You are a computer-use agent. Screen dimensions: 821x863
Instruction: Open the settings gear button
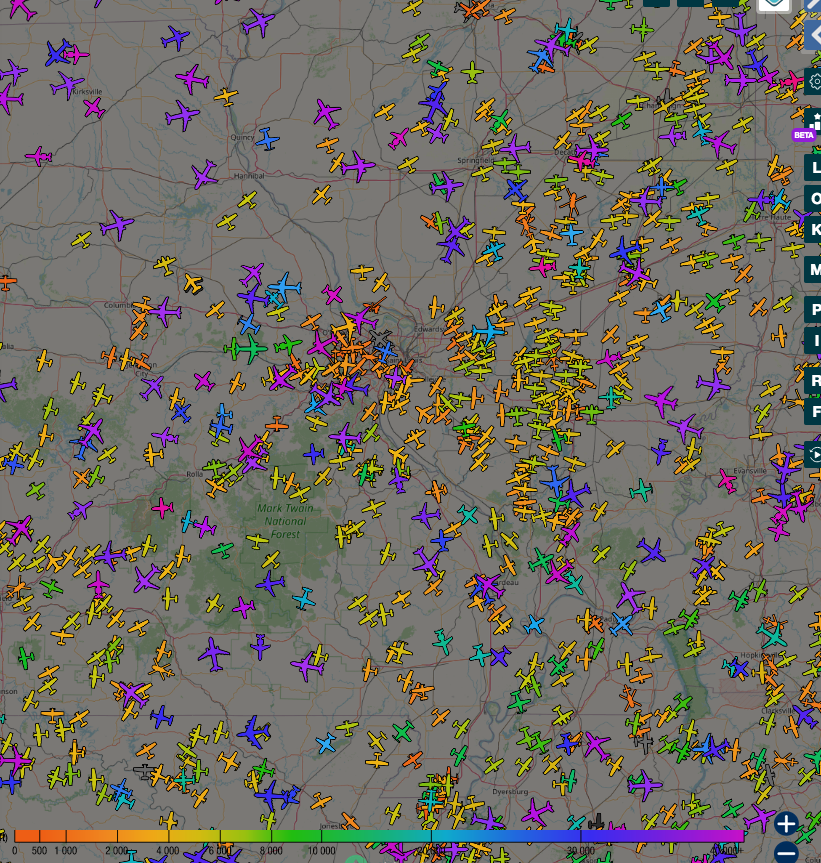tap(814, 82)
